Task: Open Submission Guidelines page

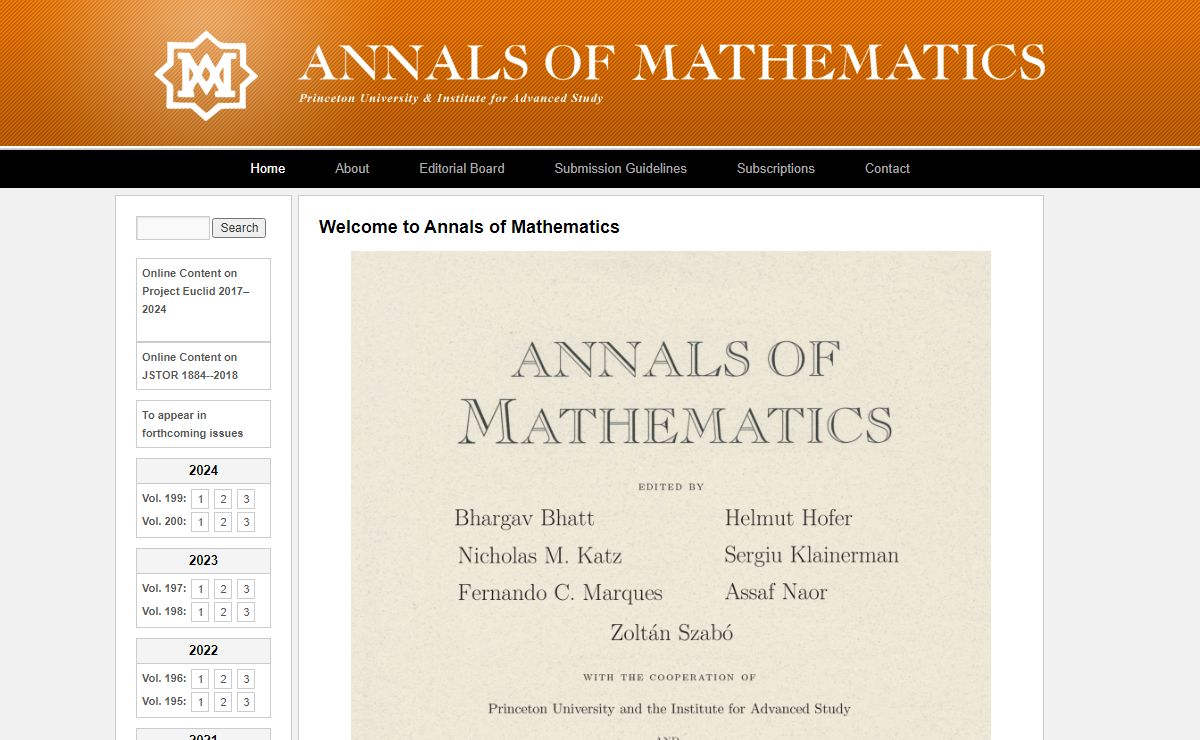Action: tap(621, 168)
